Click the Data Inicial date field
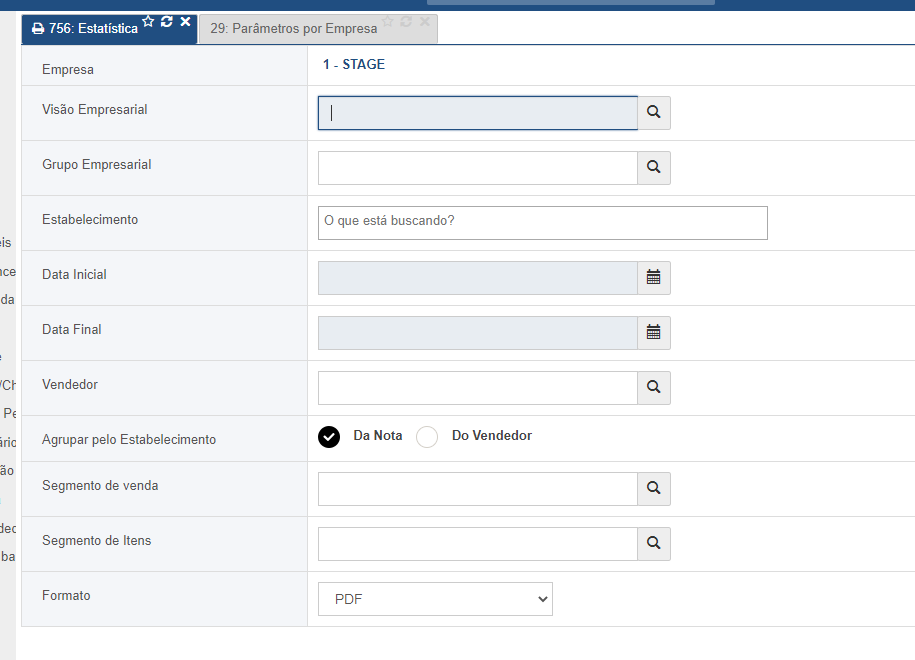 (x=478, y=278)
